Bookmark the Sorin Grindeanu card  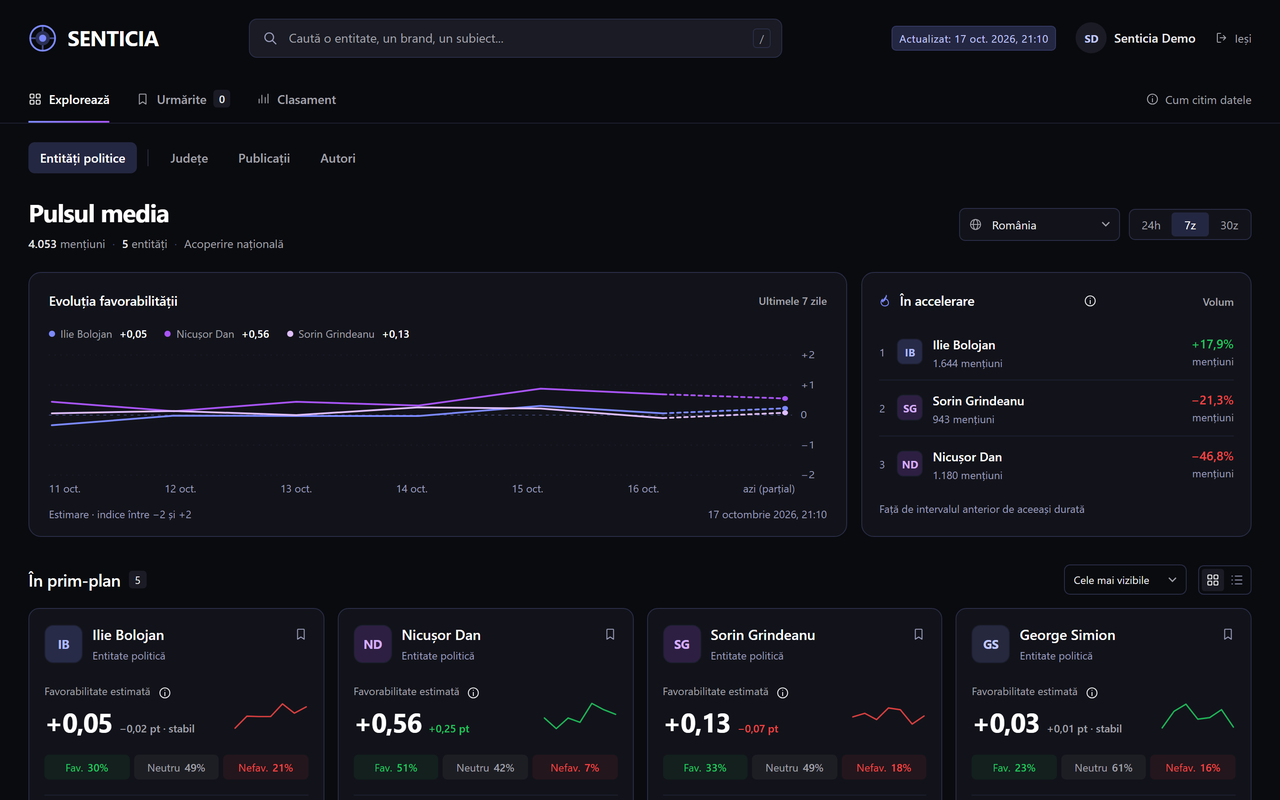click(919, 634)
